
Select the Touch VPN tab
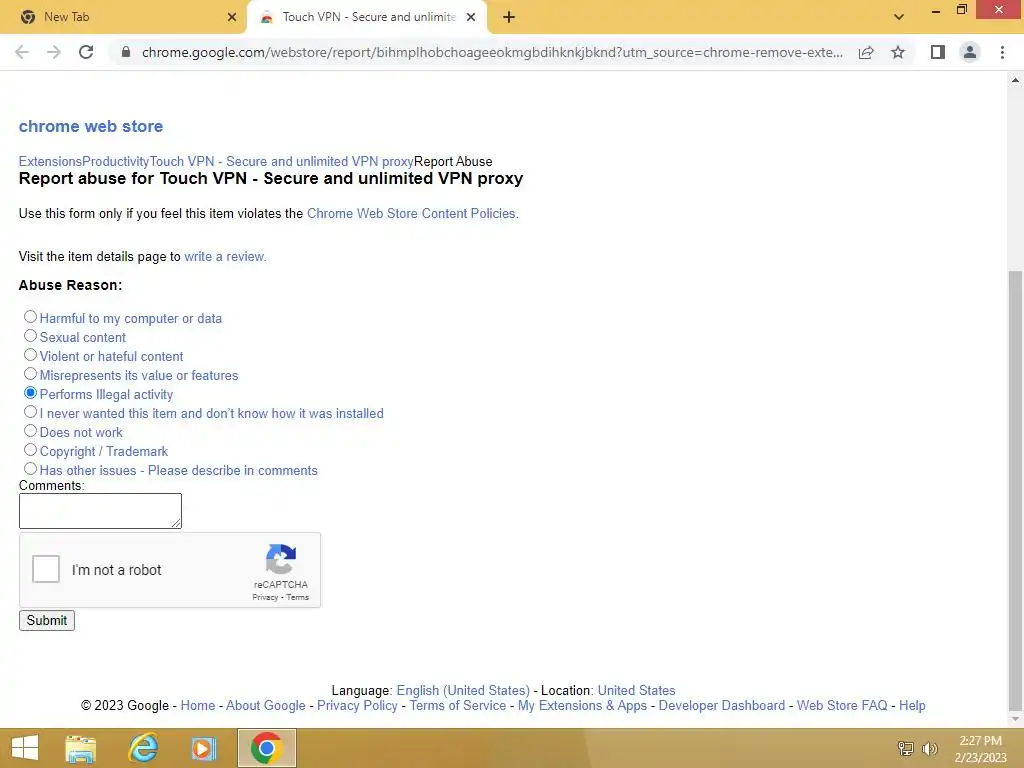(367, 18)
